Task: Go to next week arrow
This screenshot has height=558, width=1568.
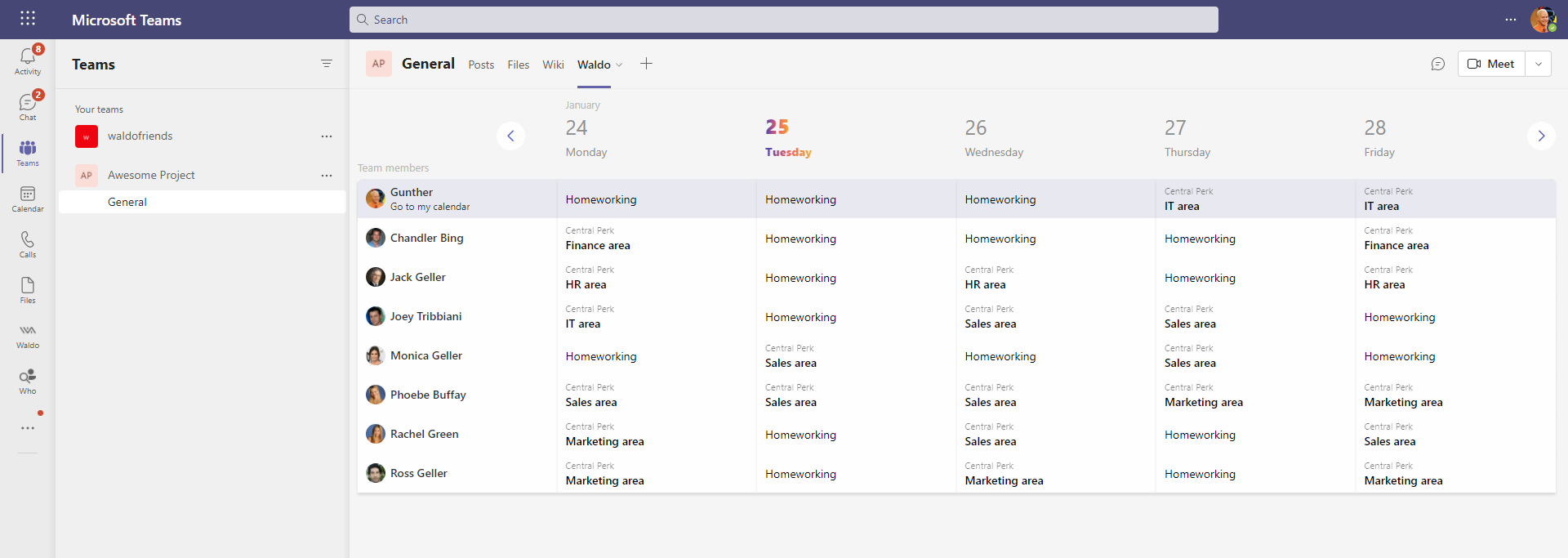Action: 1541,136
